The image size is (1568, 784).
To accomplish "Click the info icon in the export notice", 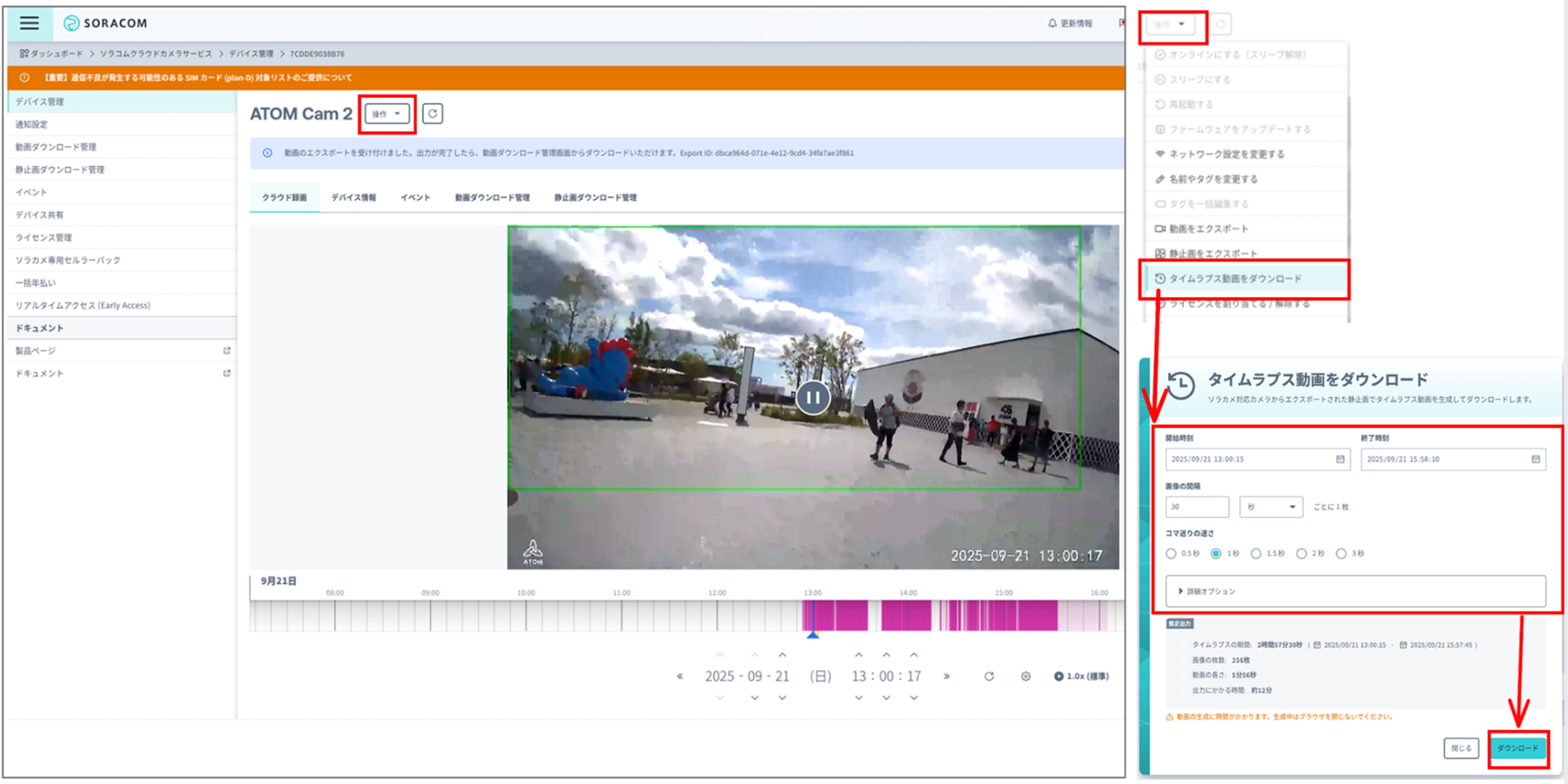I will pyautogui.click(x=267, y=153).
